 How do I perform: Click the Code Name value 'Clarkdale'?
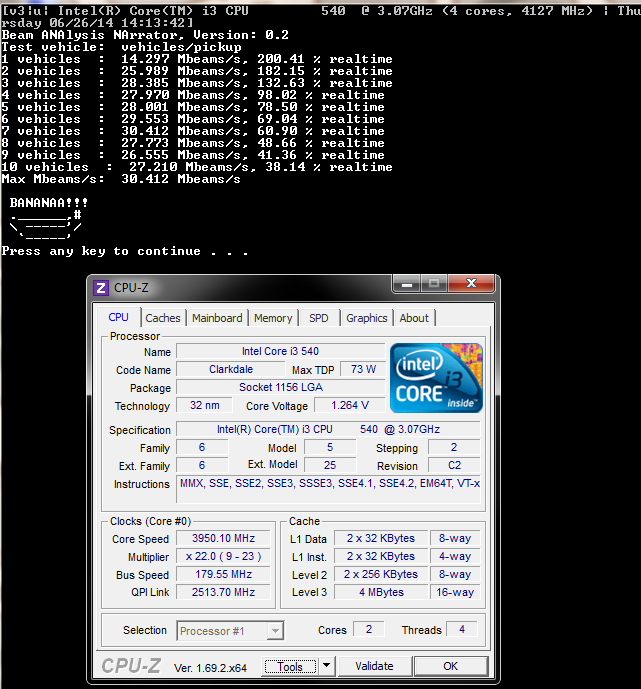coord(231,370)
